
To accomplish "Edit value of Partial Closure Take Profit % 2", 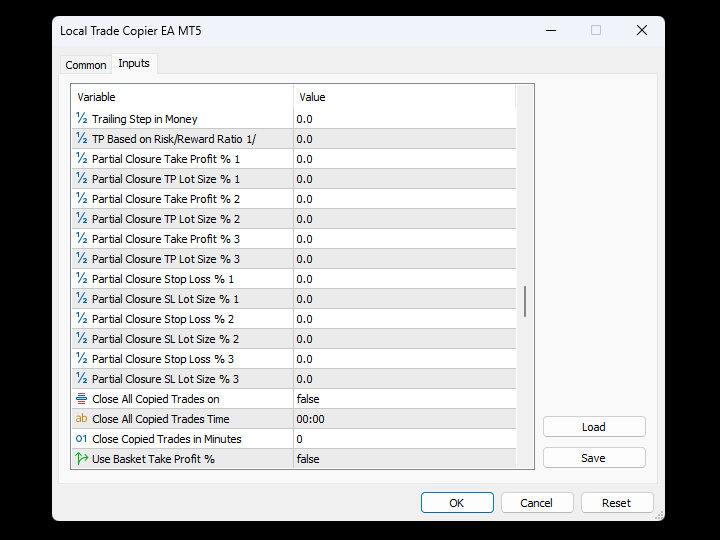I will point(405,199).
